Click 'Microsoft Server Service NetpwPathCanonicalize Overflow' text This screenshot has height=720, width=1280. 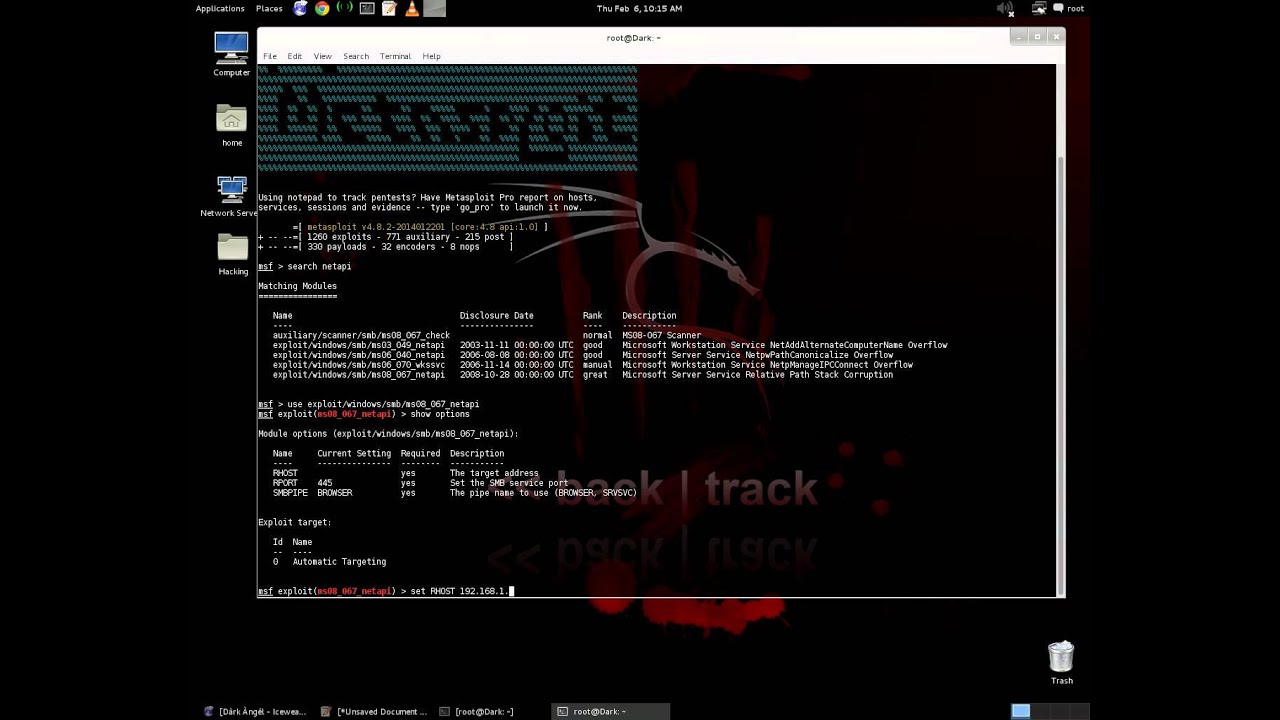[757, 355]
